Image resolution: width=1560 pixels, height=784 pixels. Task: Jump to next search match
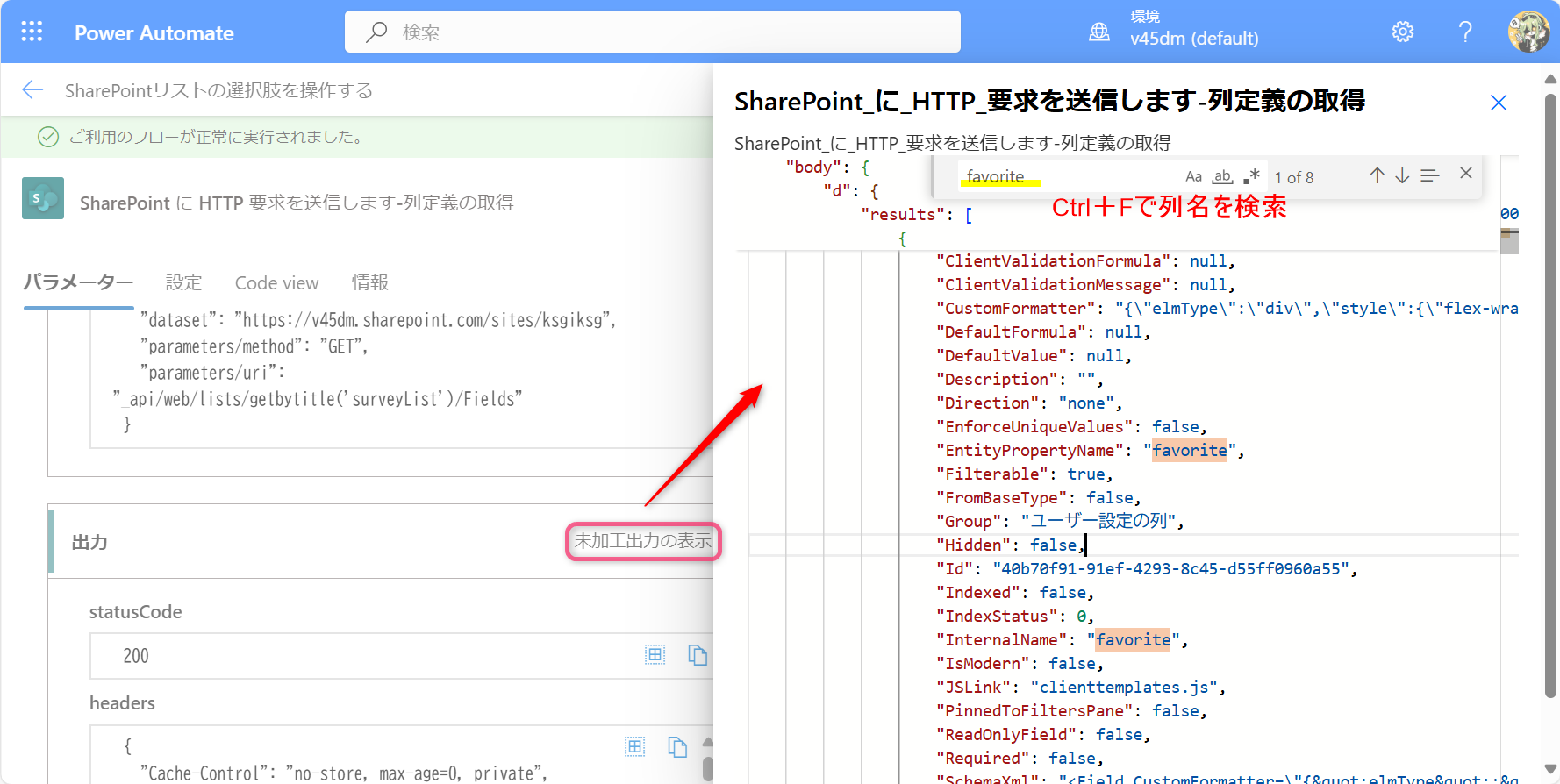[x=1402, y=175]
